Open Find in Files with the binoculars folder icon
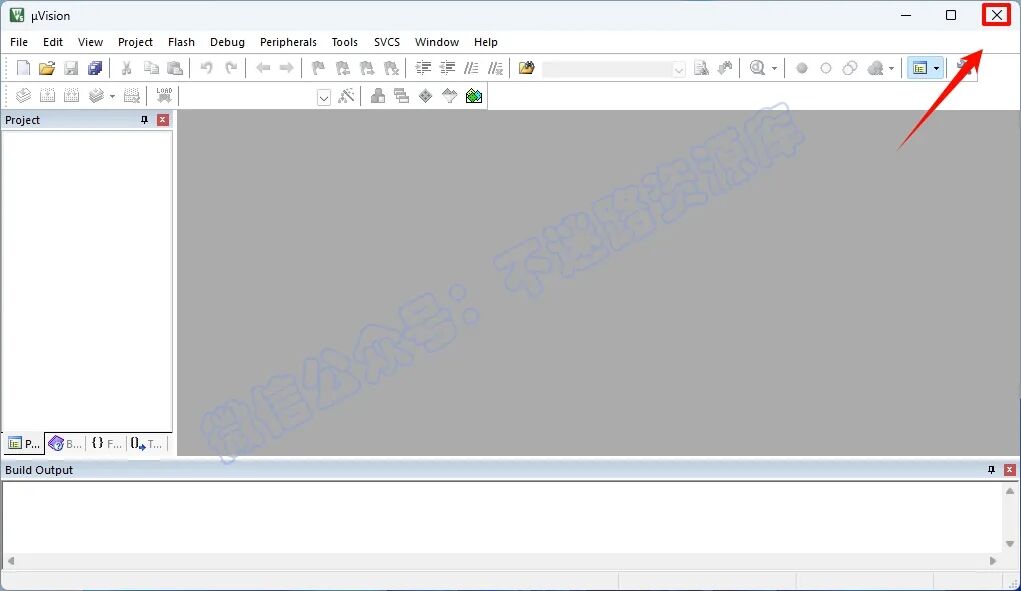Image resolution: width=1021 pixels, height=591 pixels. click(x=527, y=68)
